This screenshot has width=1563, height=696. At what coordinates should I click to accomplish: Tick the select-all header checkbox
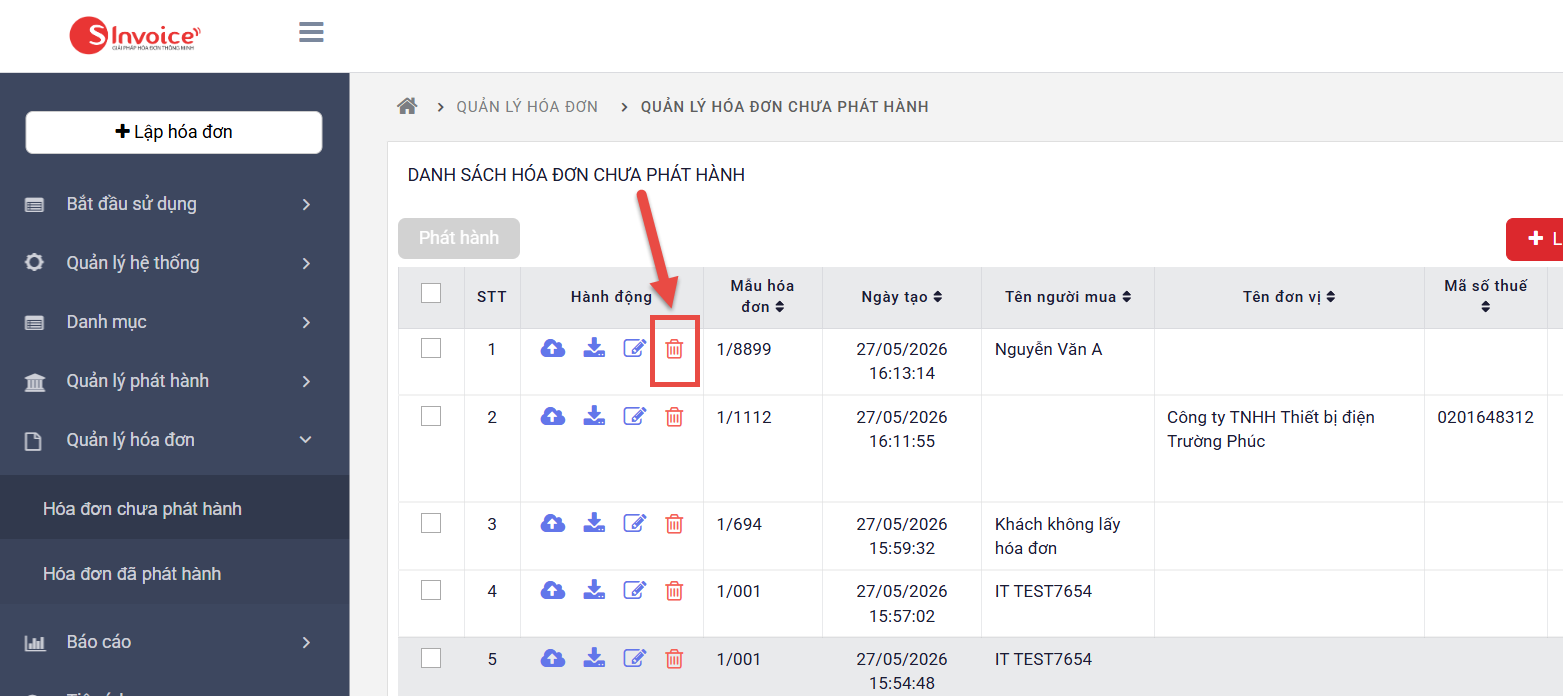pos(431,294)
